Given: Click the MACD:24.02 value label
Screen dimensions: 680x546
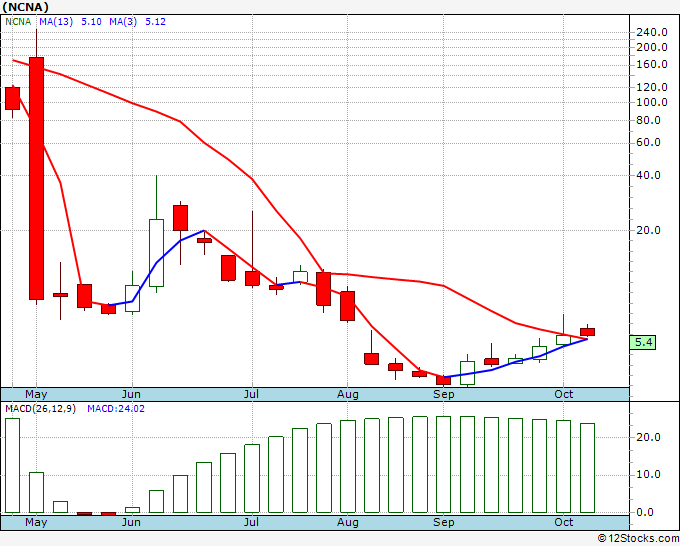Looking at the screenshot, I should [116, 409].
